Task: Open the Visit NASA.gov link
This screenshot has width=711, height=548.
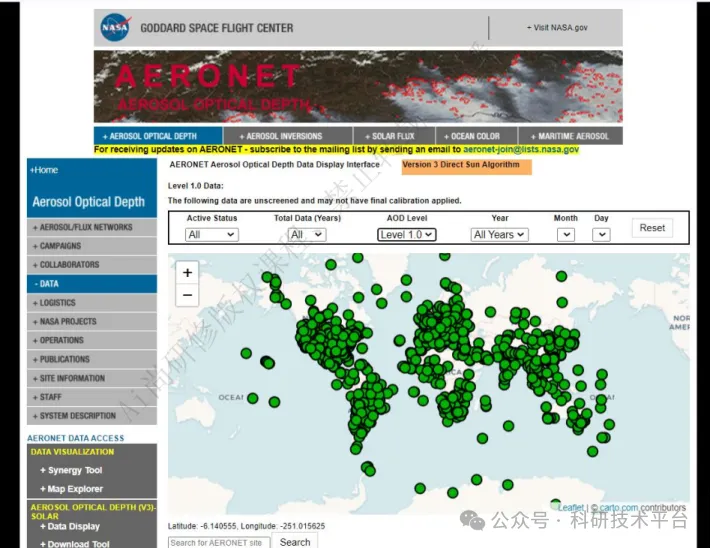Action: click(x=557, y=28)
